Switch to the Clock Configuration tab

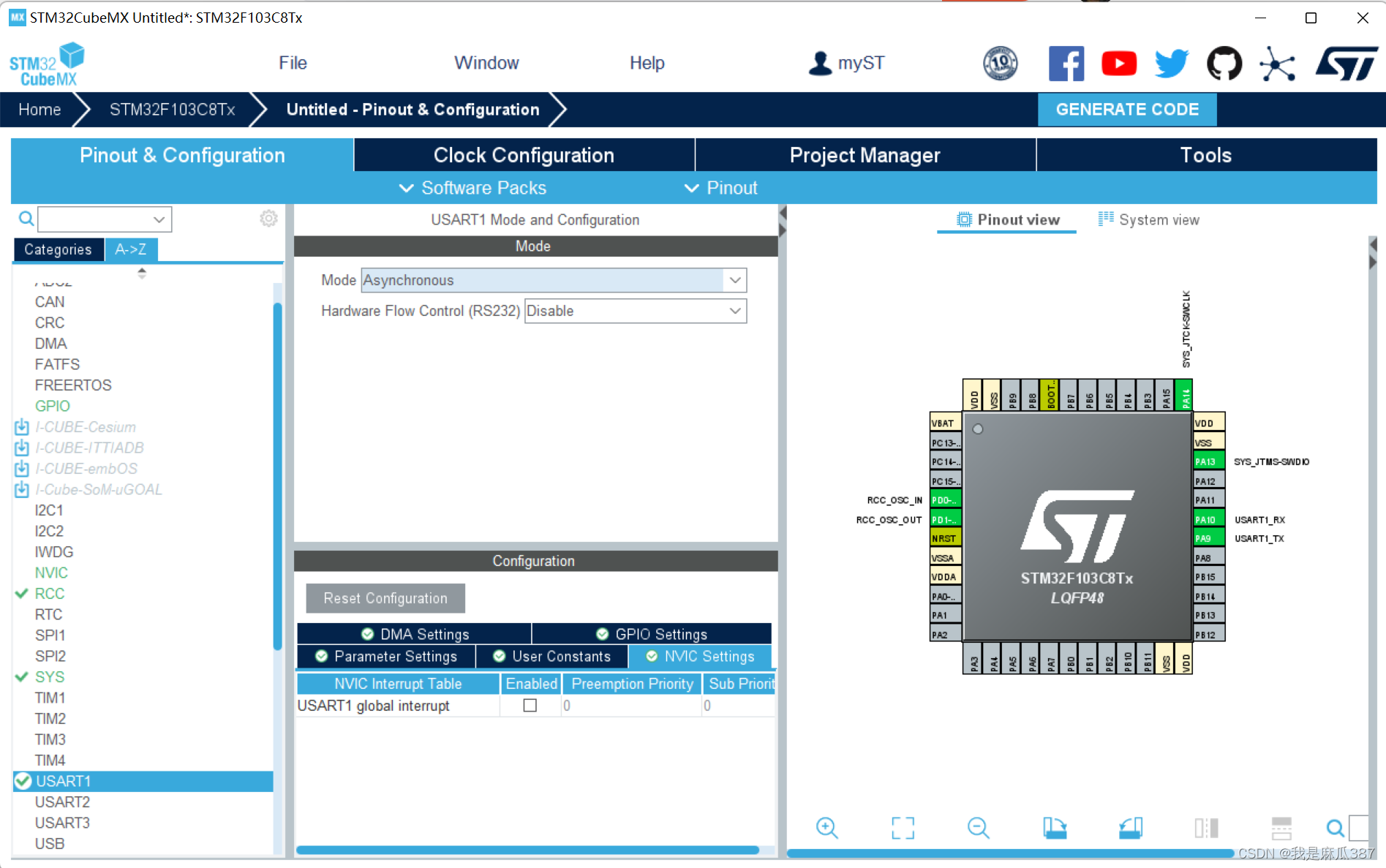pyautogui.click(x=524, y=154)
